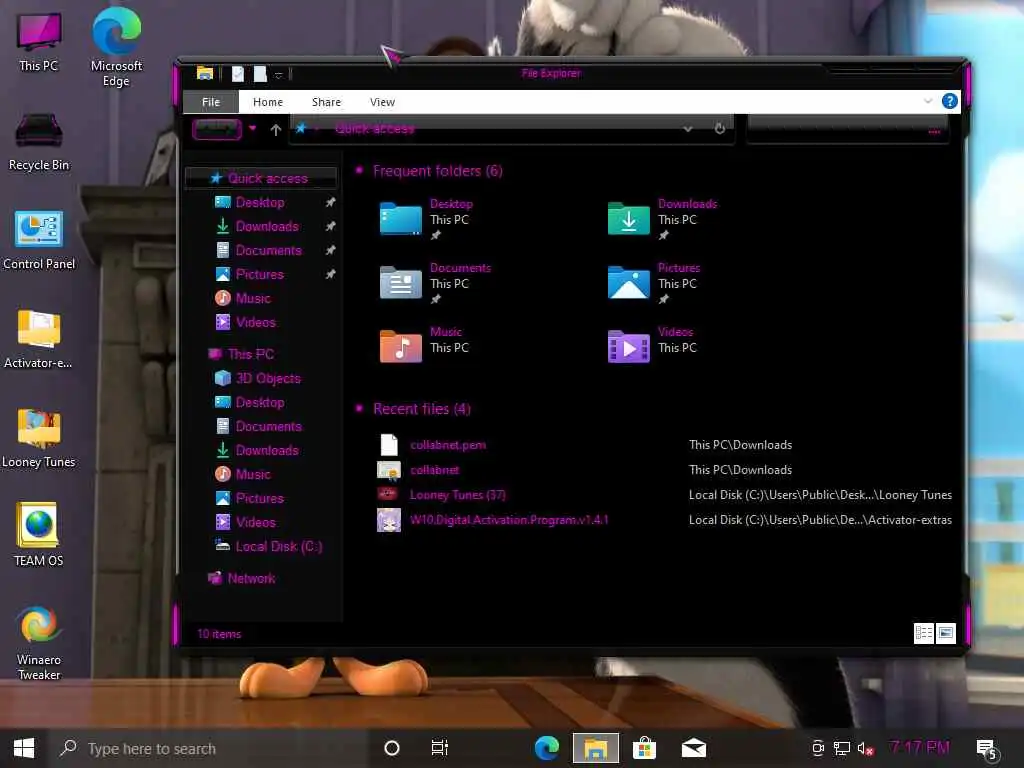1024x768 pixels.
Task: Open Microsoft Store from the taskbar
Action: click(x=644, y=748)
